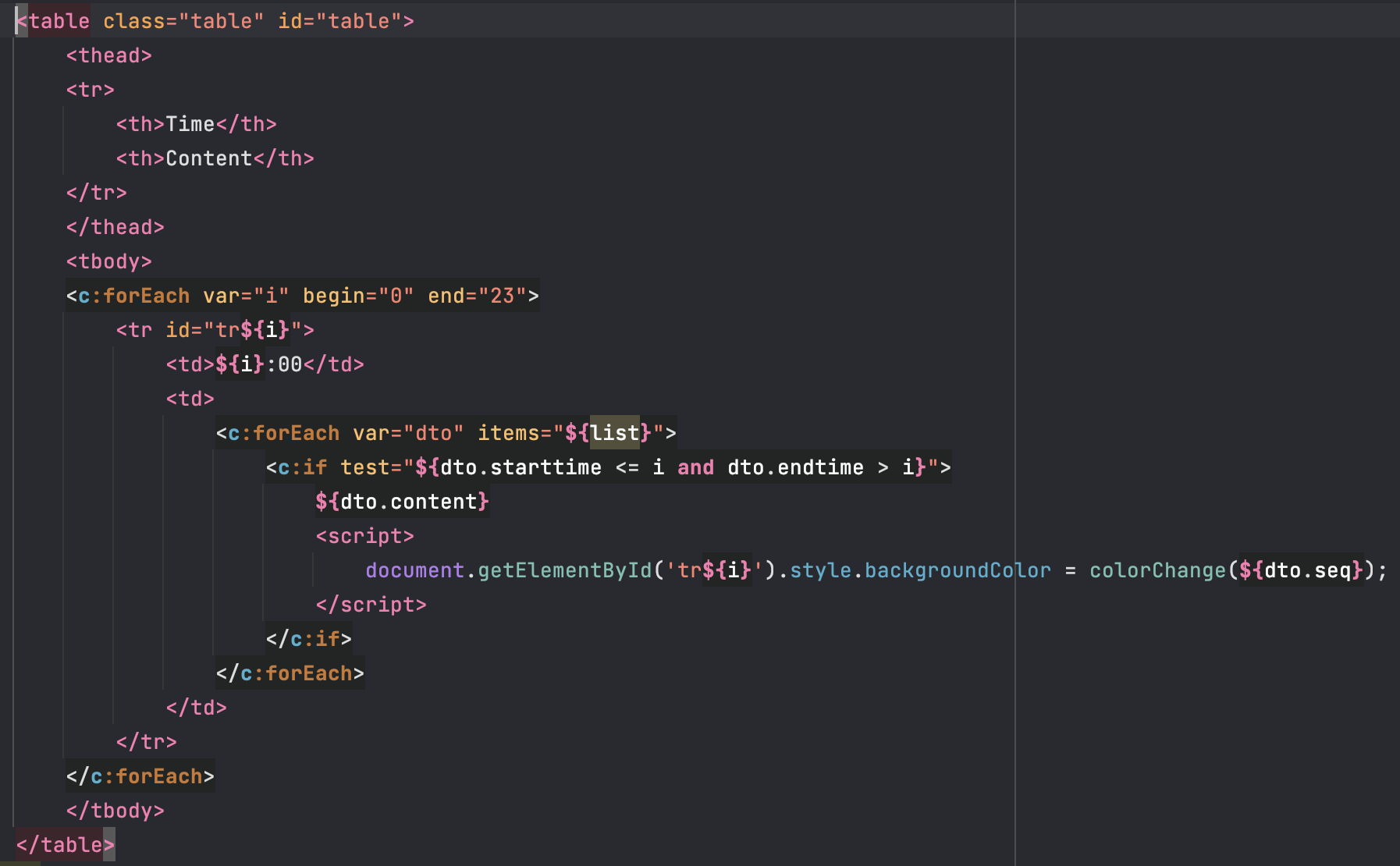Viewport: 1400px width, 866px height.
Task: Click the backgroundColor property
Action: [958, 570]
